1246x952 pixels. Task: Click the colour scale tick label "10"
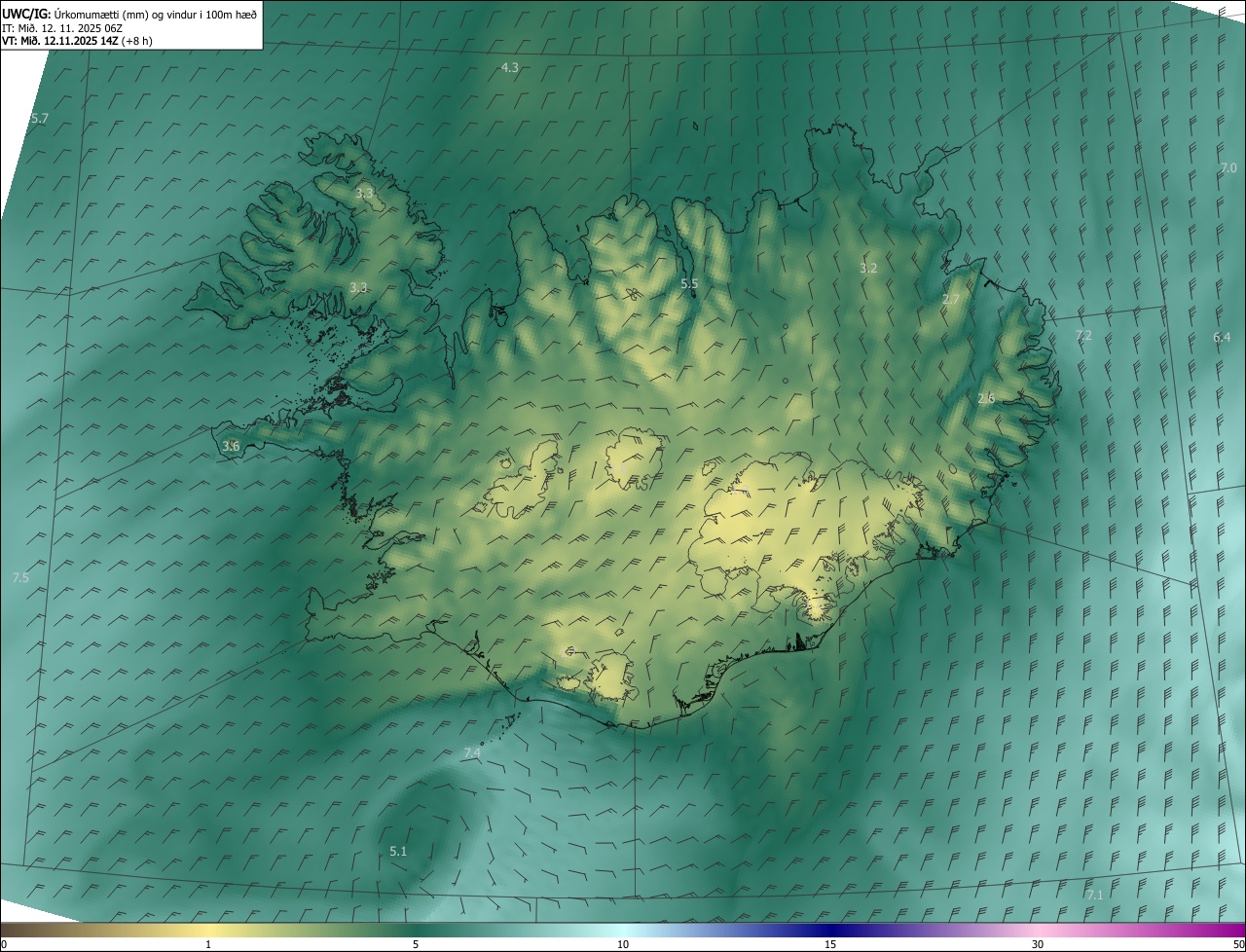(x=623, y=944)
